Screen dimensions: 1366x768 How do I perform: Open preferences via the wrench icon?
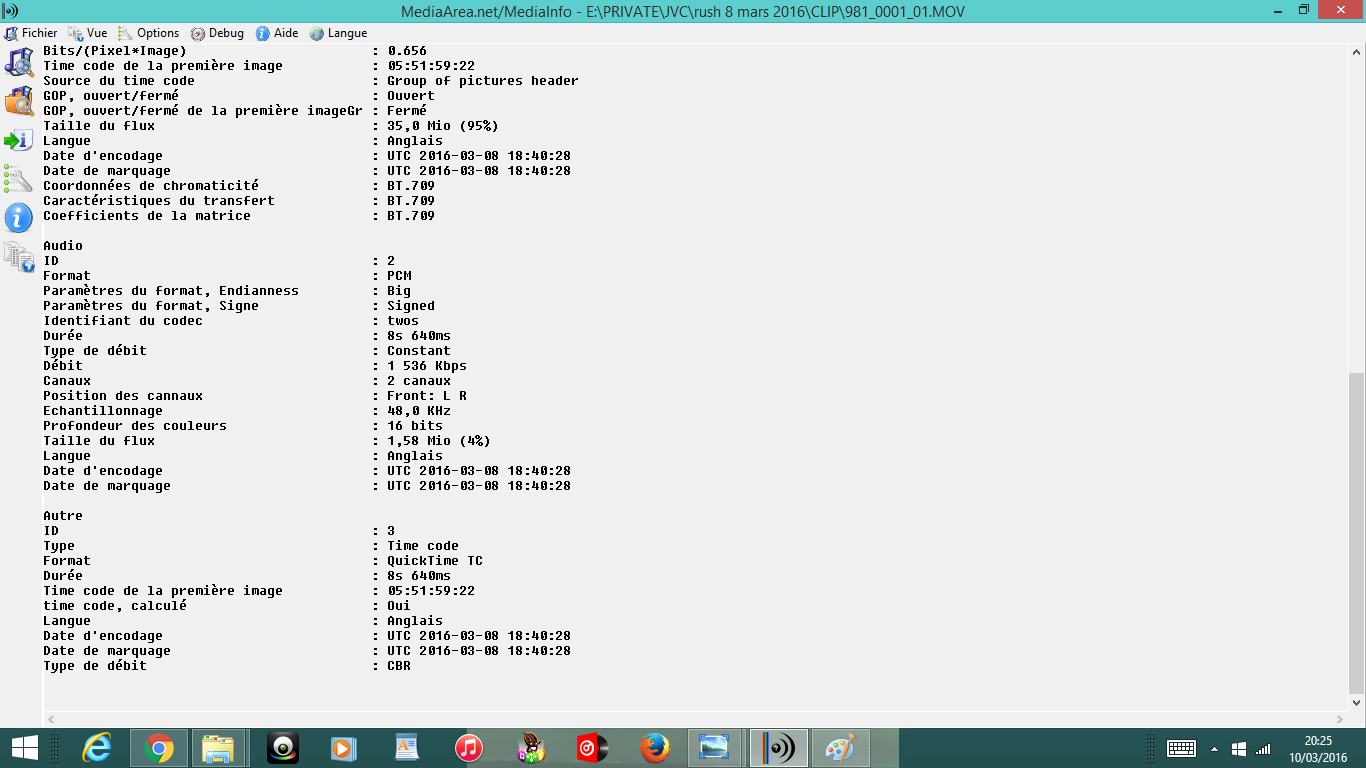click(19, 179)
